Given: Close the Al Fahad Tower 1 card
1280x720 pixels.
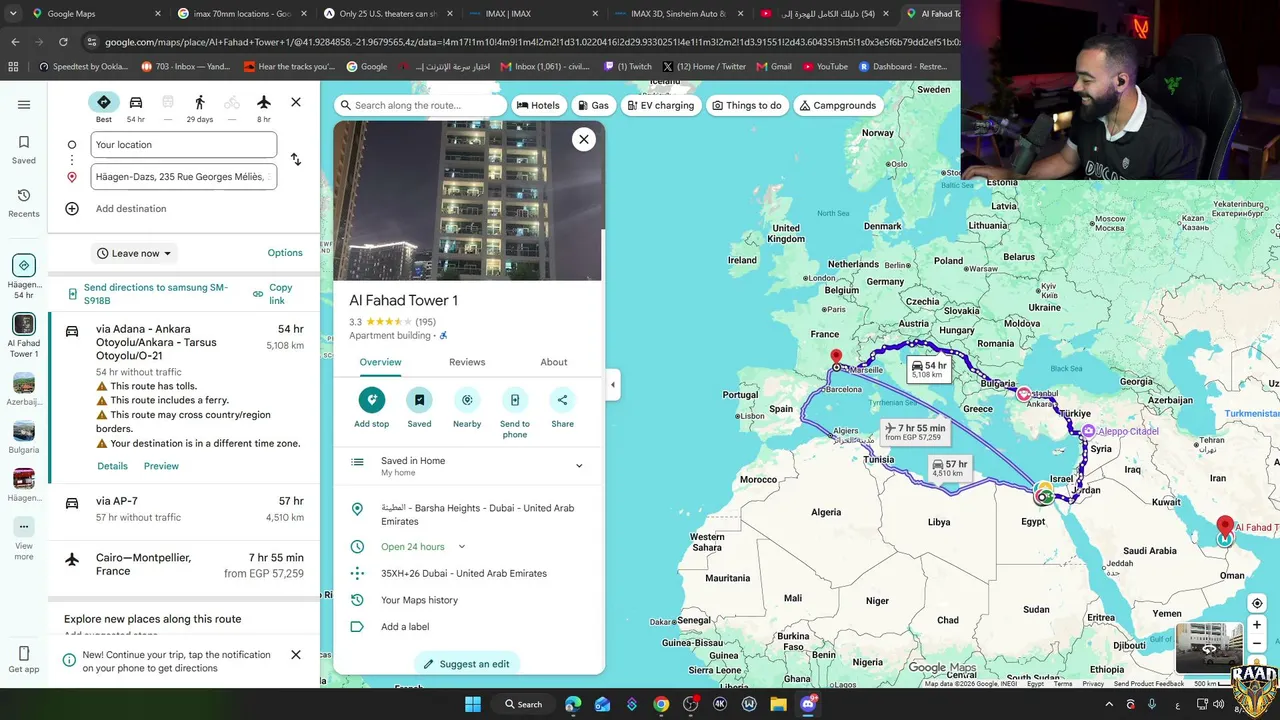Looking at the screenshot, I should tap(584, 140).
